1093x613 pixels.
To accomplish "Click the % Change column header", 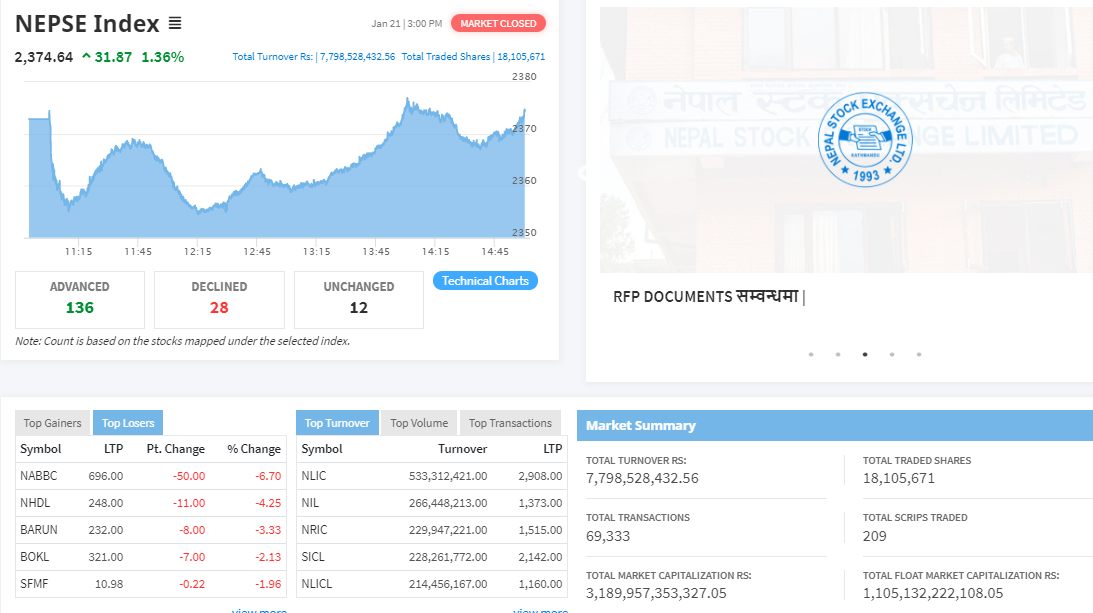I will pos(254,449).
